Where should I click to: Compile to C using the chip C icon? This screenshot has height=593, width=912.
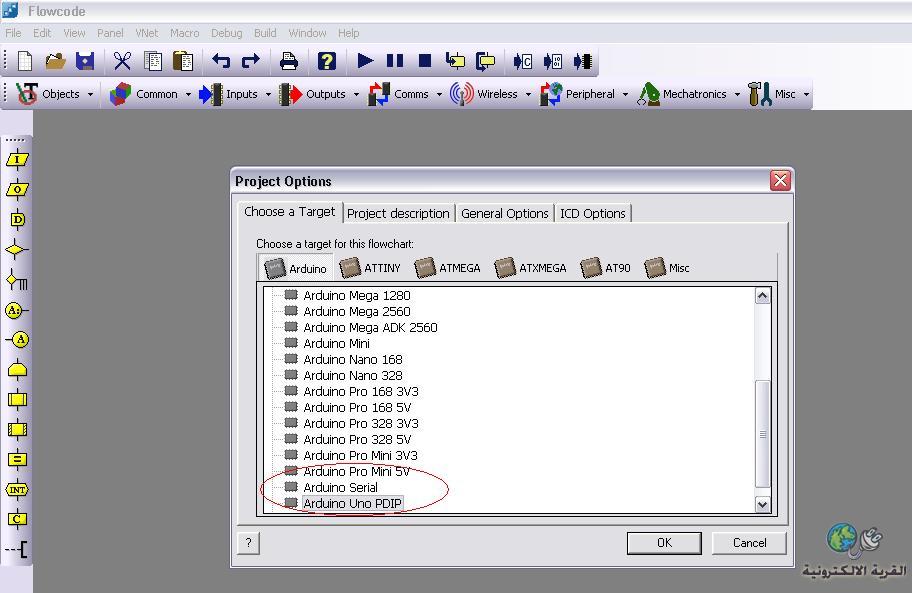(x=523, y=60)
